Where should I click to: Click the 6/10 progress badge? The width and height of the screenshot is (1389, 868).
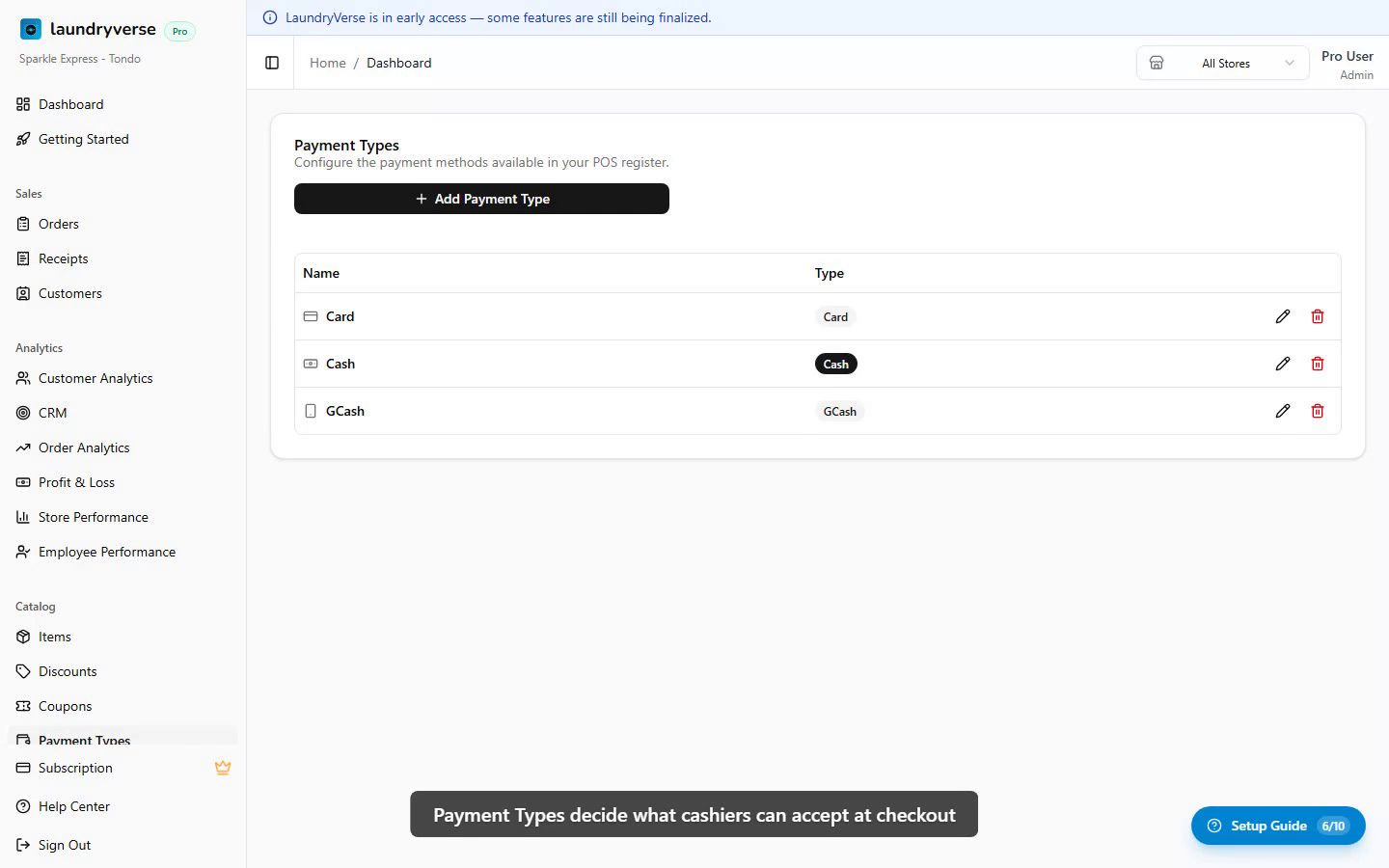tap(1333, 826)
